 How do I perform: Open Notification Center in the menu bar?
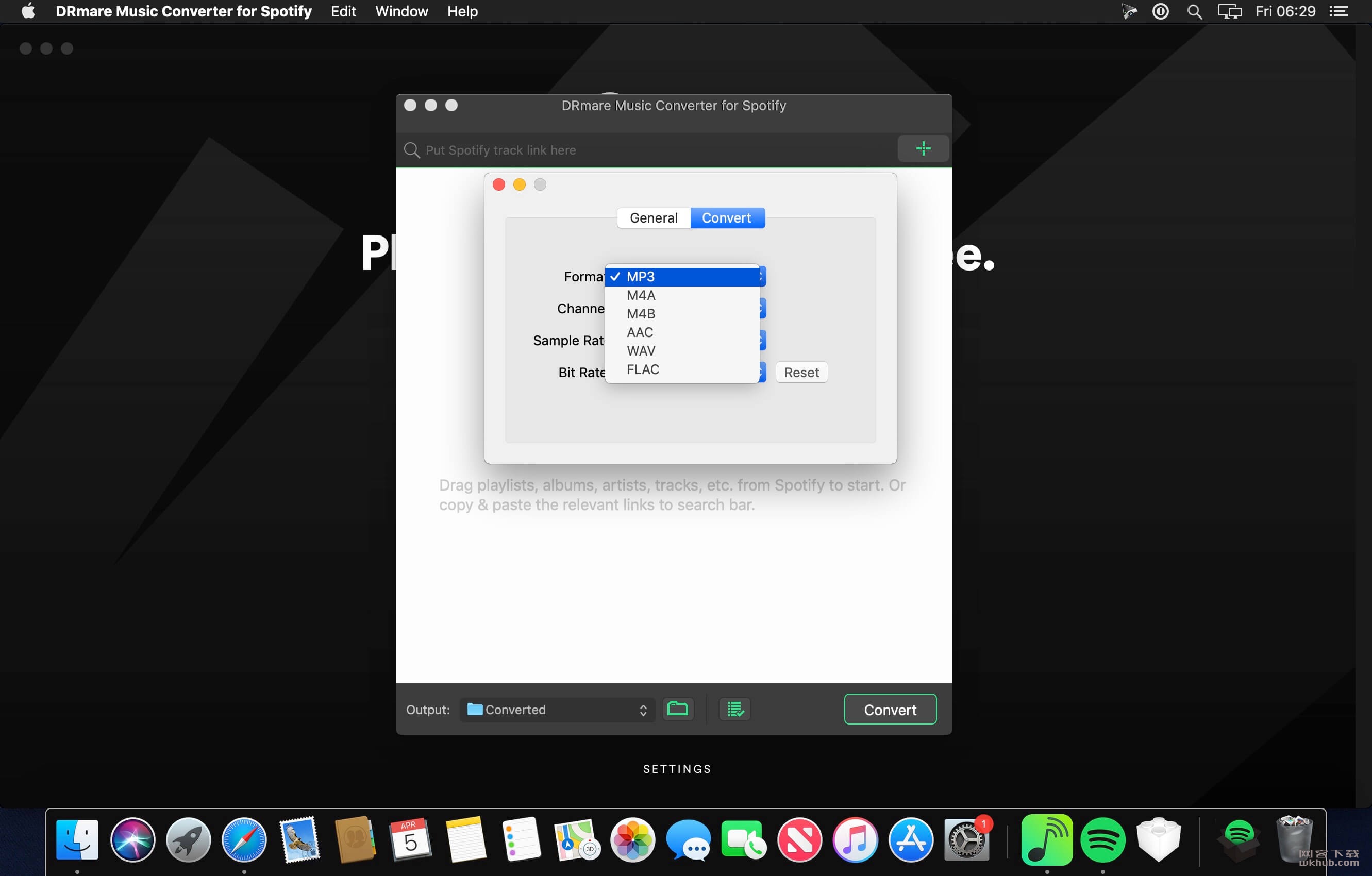click(1338, 11)
